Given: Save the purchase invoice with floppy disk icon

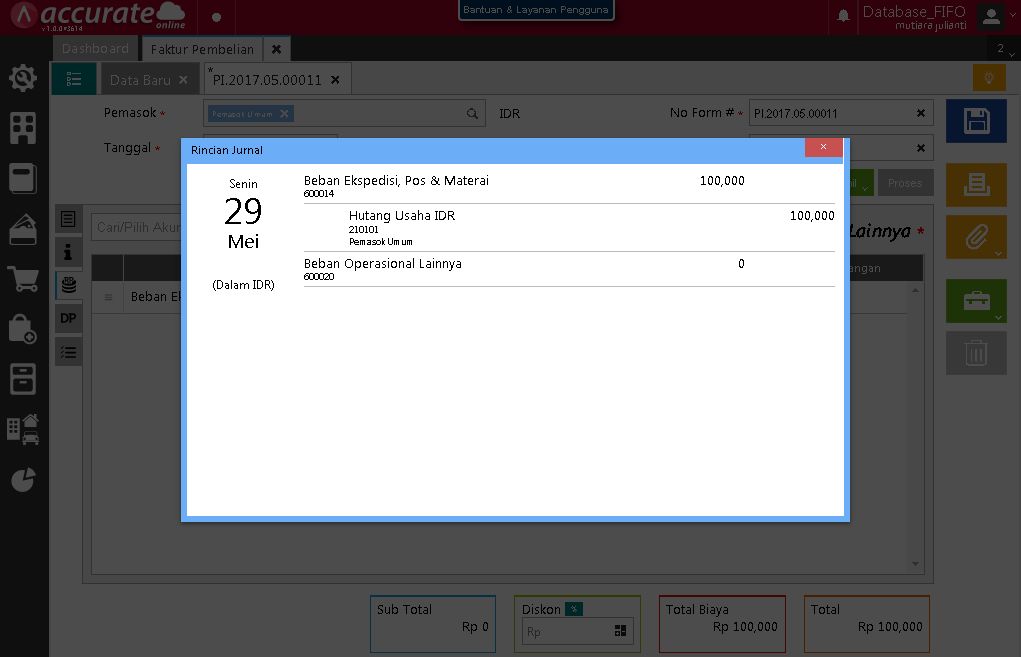Looking at the screenshot, I should pyautogui.click(x=975, y=120).
